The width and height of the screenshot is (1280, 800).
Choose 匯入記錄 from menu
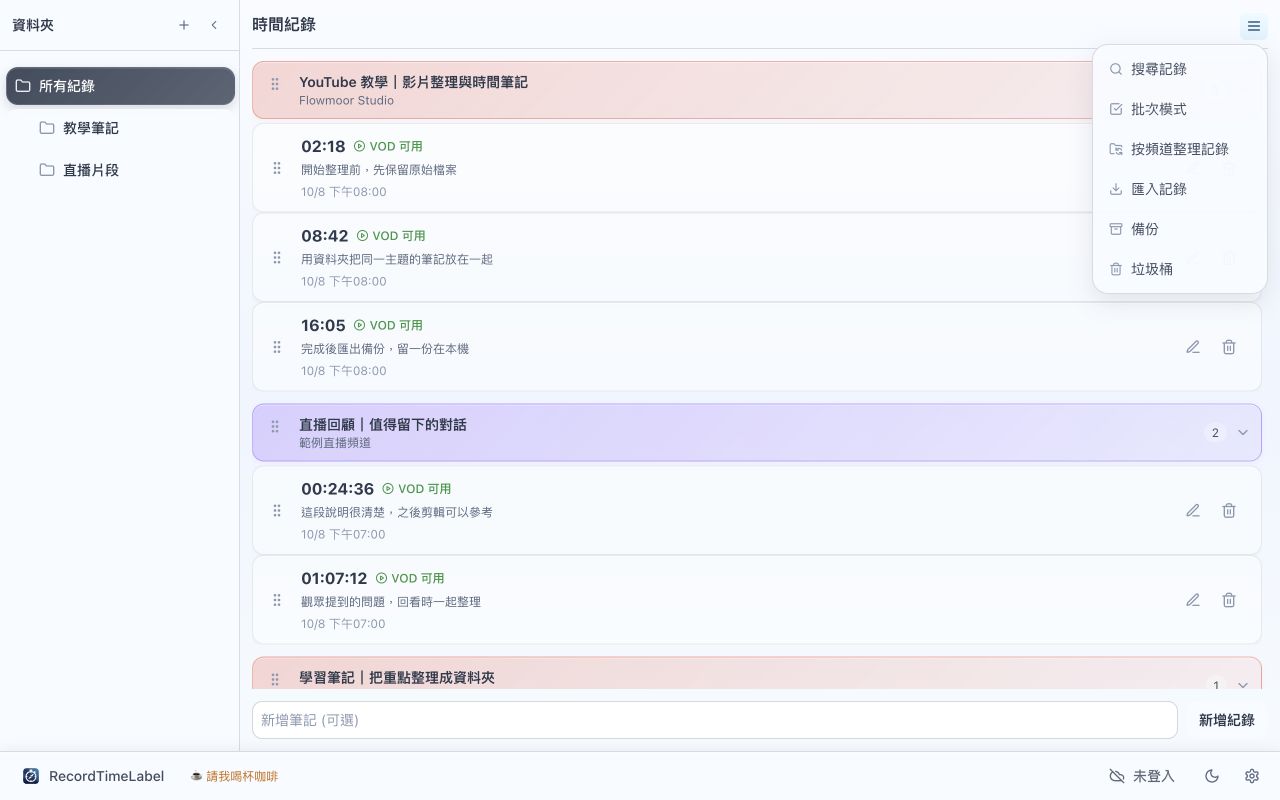(x=1180, y=189)
